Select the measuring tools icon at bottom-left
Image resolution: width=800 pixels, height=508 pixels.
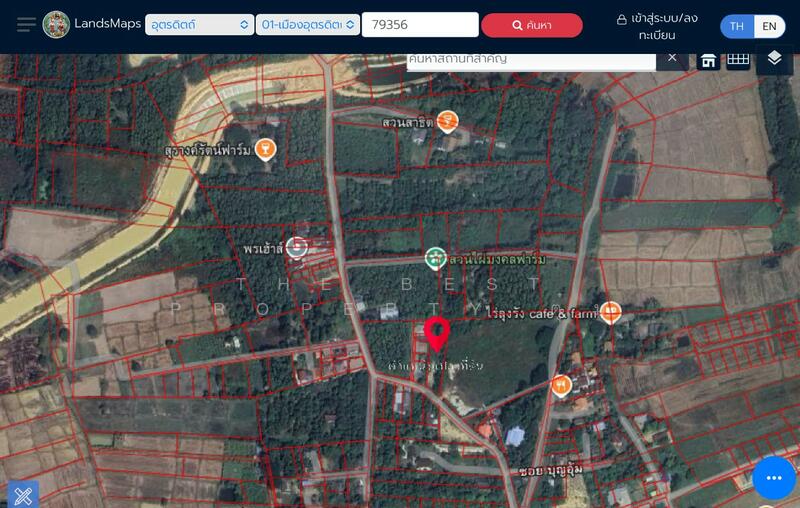tap(23, 493)
